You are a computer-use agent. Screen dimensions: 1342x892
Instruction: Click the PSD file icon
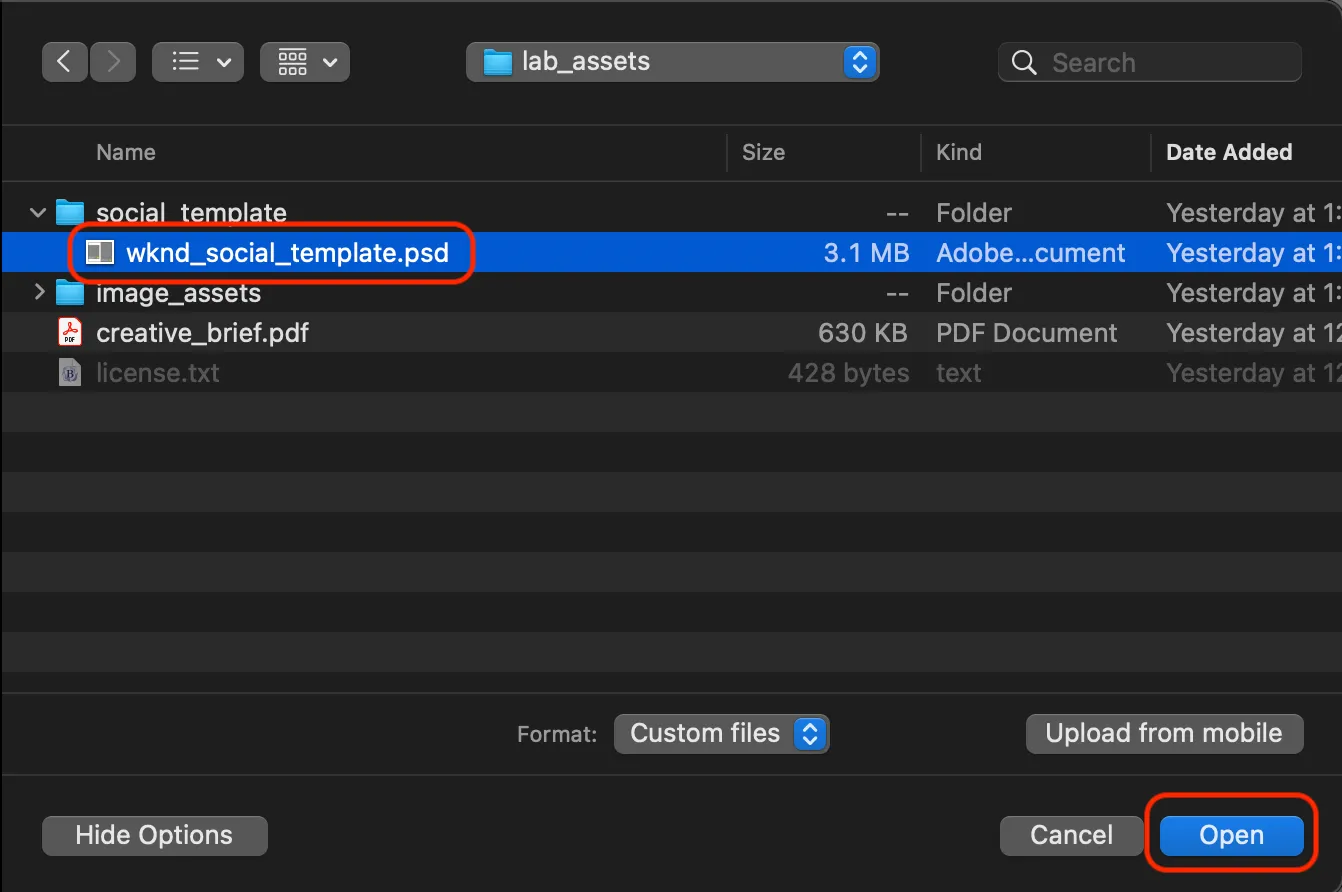point(100,253)
